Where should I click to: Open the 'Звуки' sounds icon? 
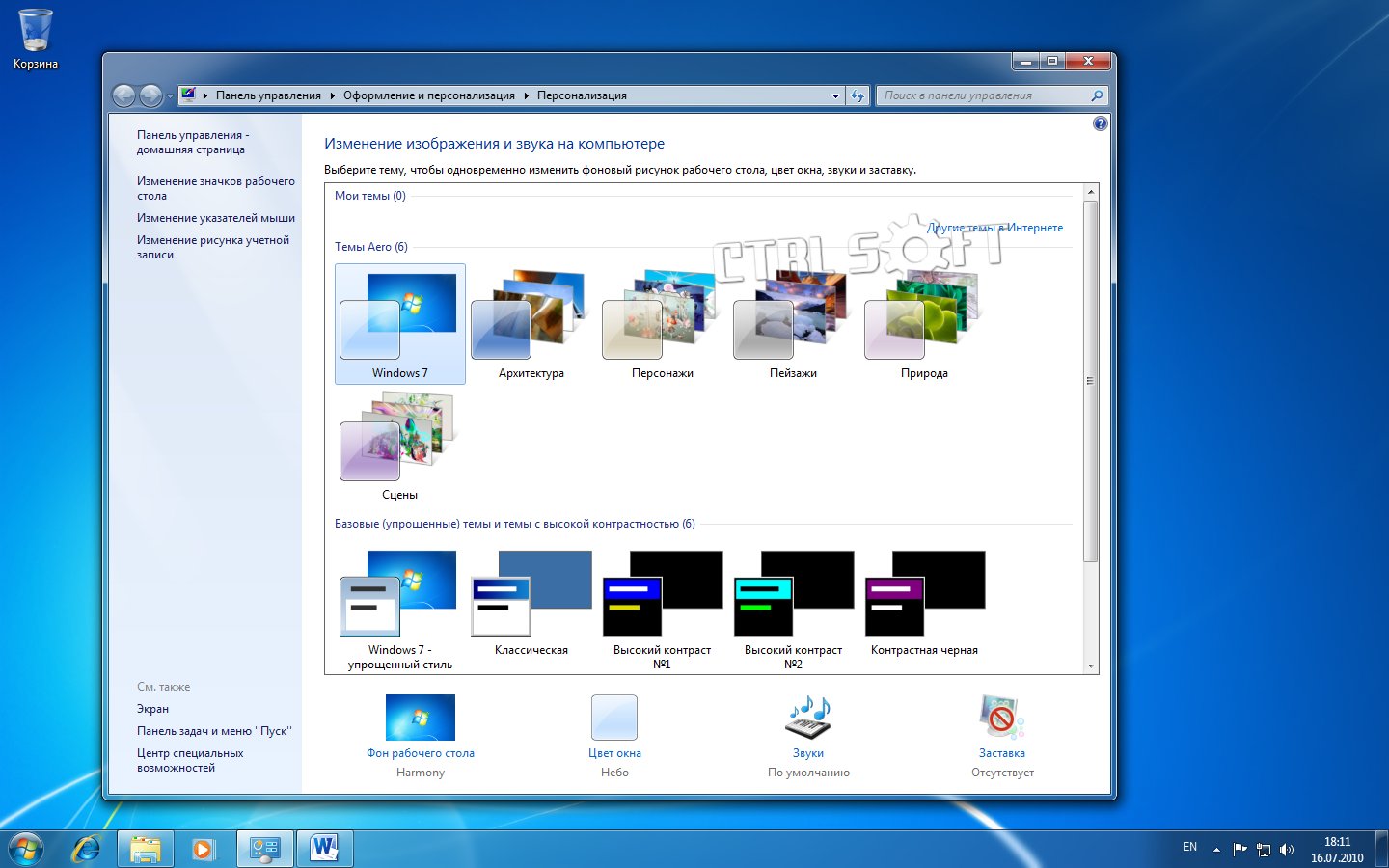tap(808, 718)
